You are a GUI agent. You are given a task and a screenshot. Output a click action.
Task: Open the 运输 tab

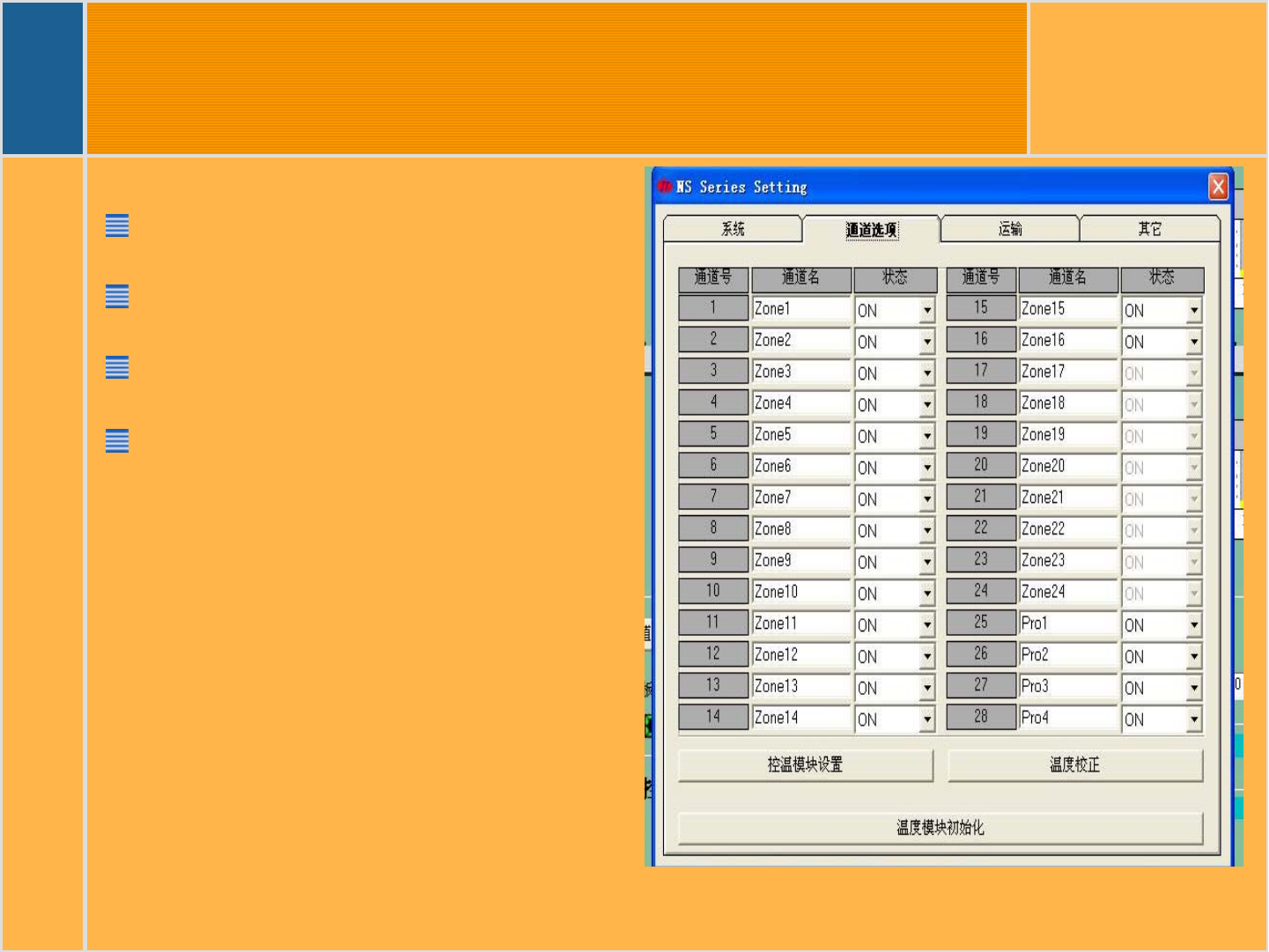click(1010, 229)
